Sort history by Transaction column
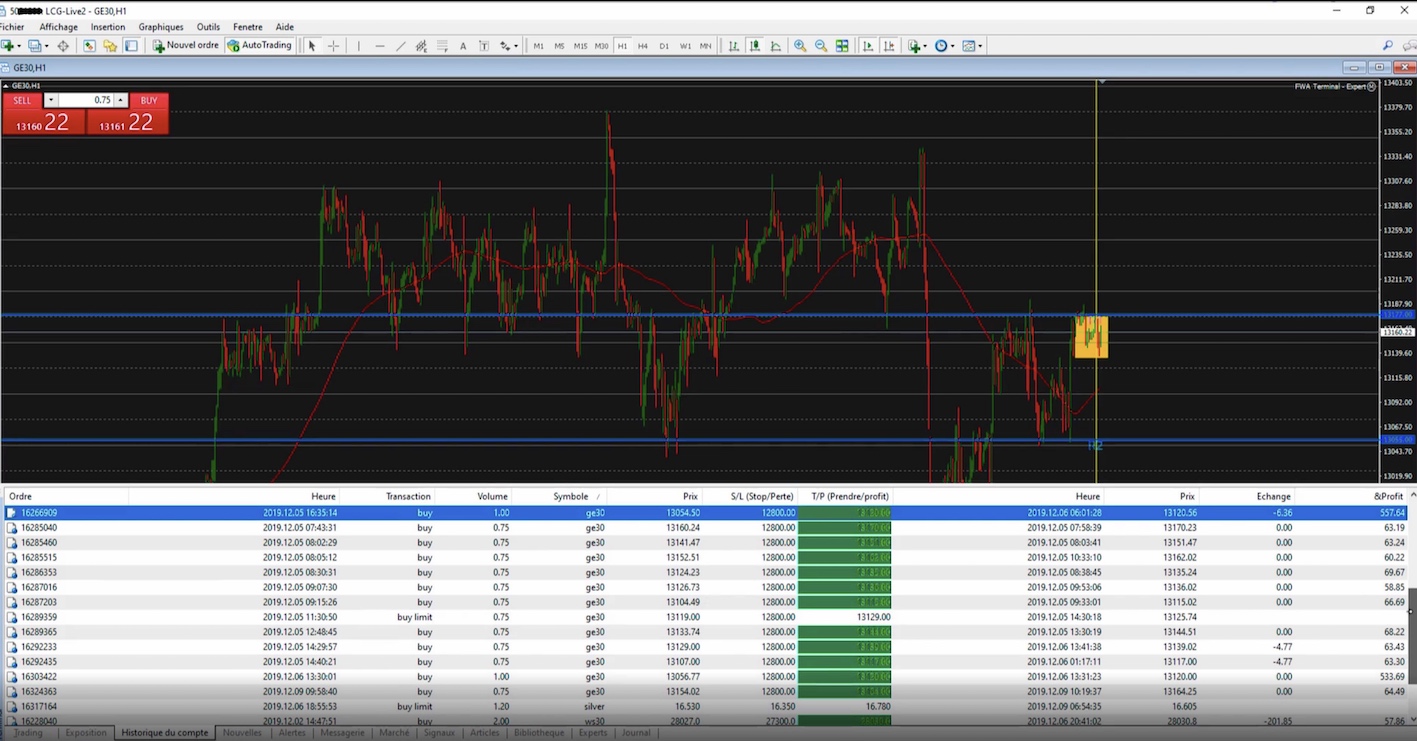This screenshot has height=741, width=1417. click(388, 496)
